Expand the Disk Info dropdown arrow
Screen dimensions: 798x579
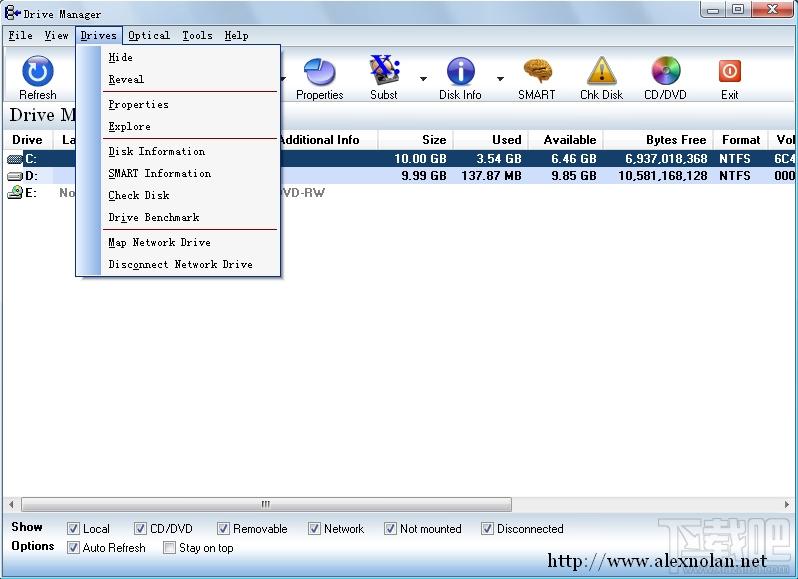[x=500, y=79]
